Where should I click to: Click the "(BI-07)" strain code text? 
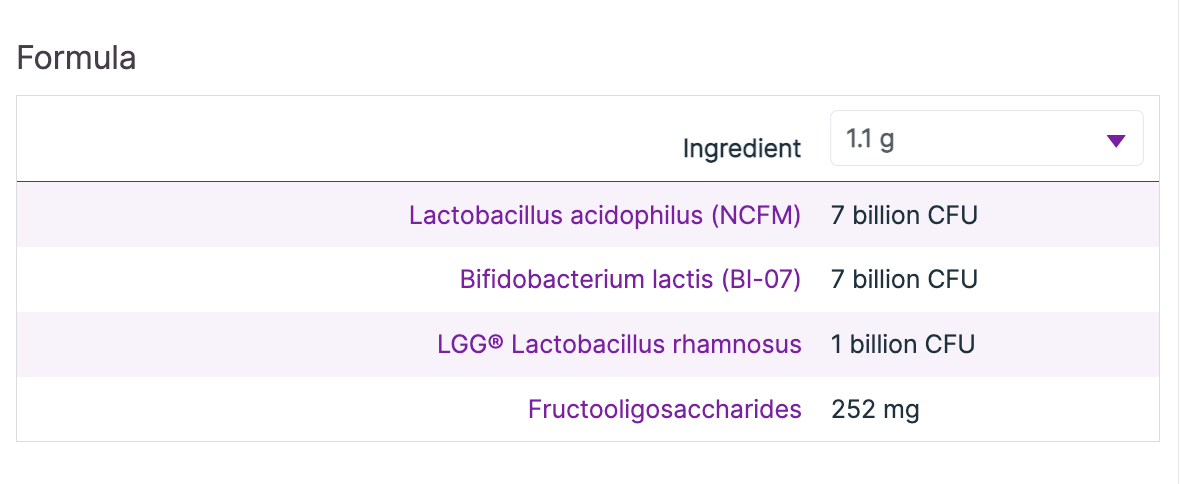[761, 279]
